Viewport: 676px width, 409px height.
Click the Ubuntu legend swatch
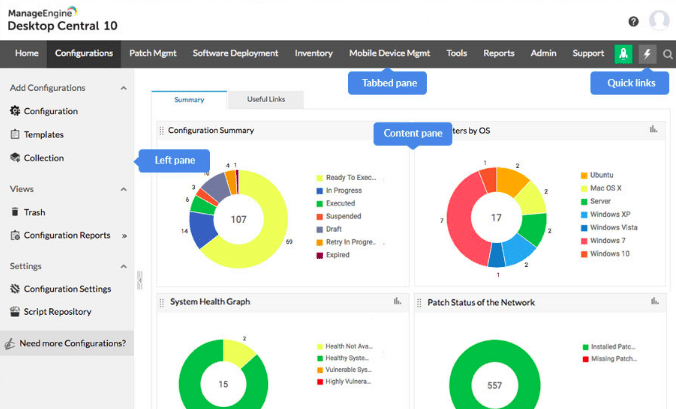click(584, 175)
